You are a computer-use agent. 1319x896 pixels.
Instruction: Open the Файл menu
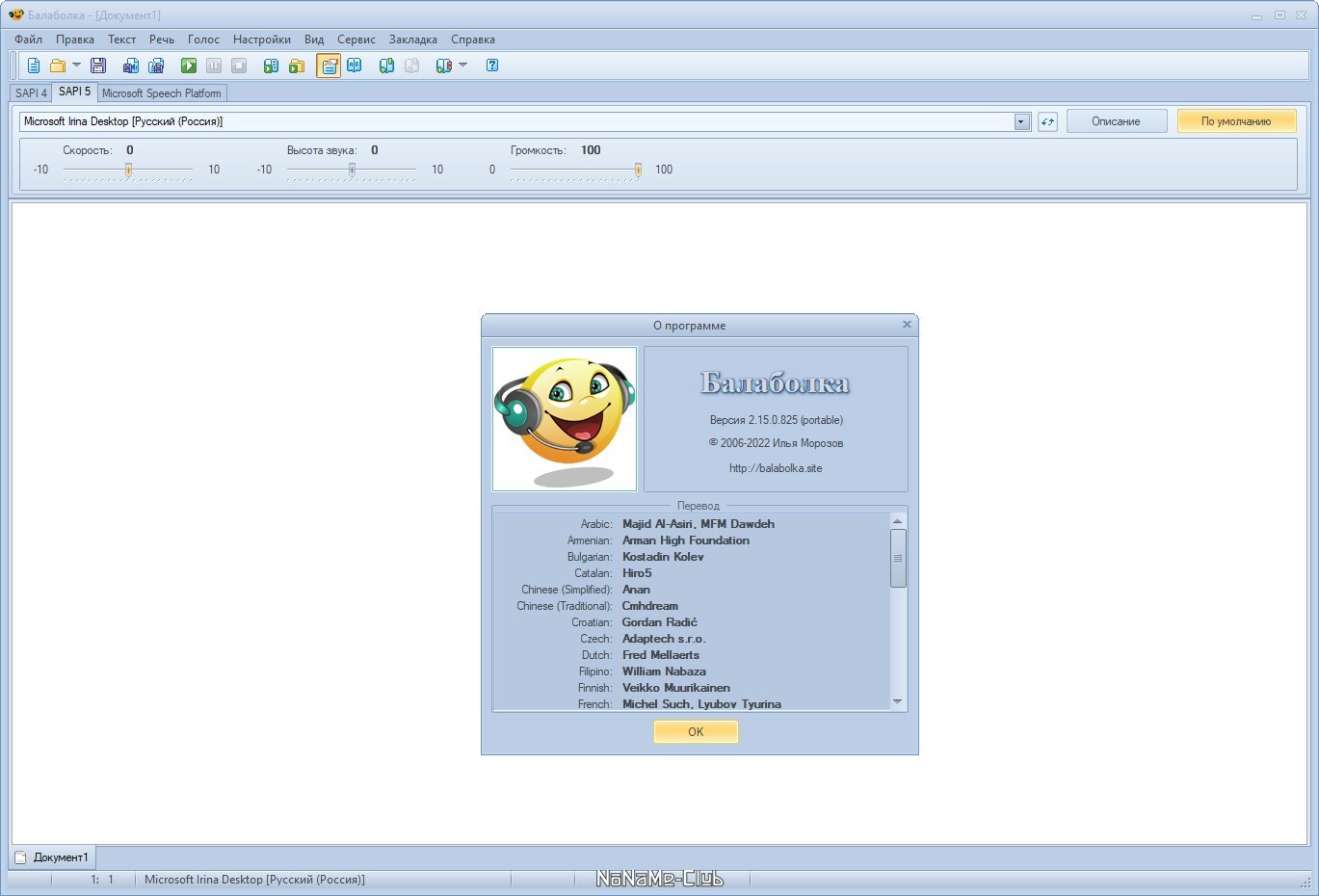pos(28,40)
